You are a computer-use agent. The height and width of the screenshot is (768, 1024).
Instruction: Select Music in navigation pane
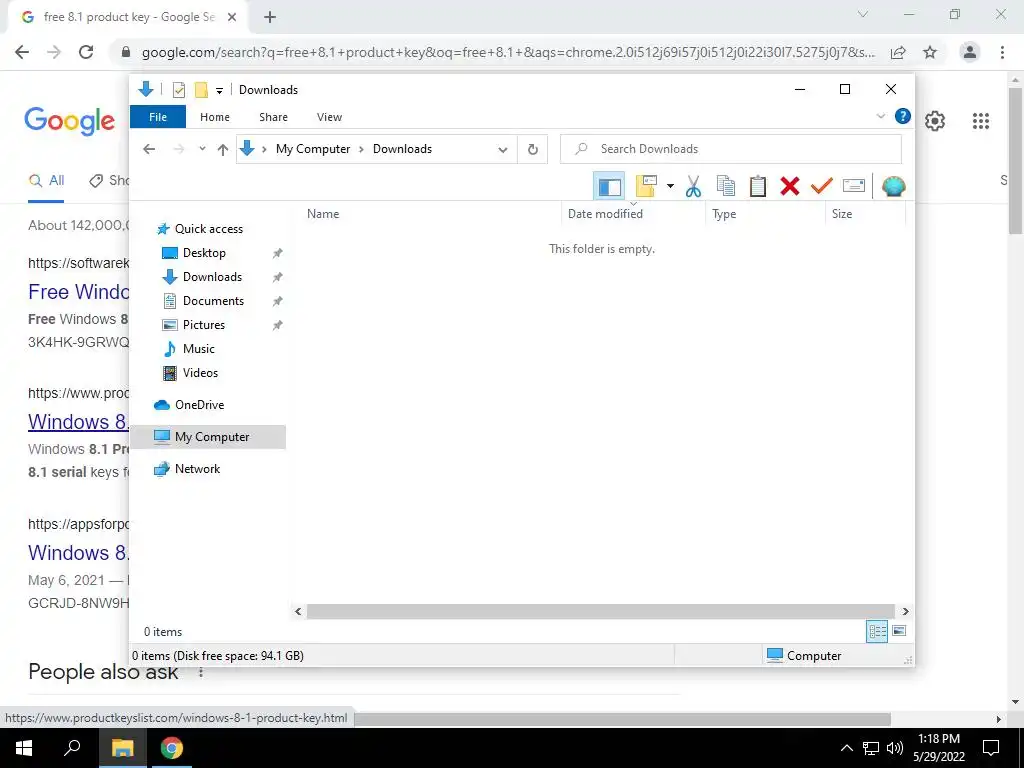(199, 349)
